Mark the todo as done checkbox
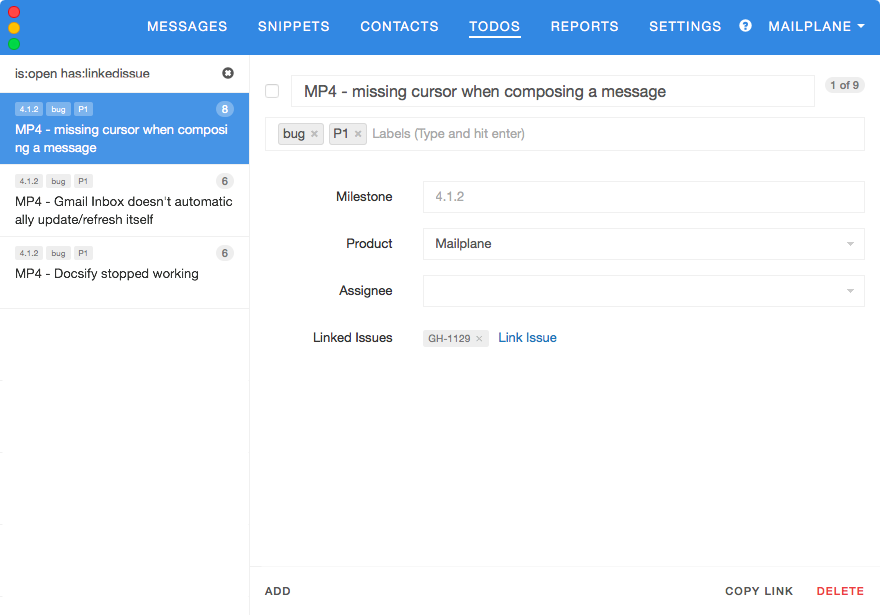 [x=272, y=91]
